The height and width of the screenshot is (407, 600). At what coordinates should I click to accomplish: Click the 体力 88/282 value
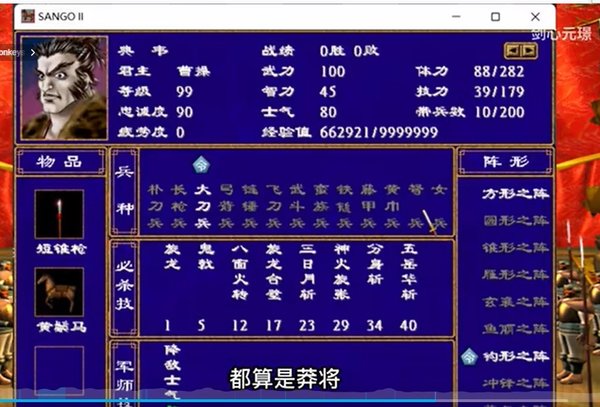[x=499, y=72]
